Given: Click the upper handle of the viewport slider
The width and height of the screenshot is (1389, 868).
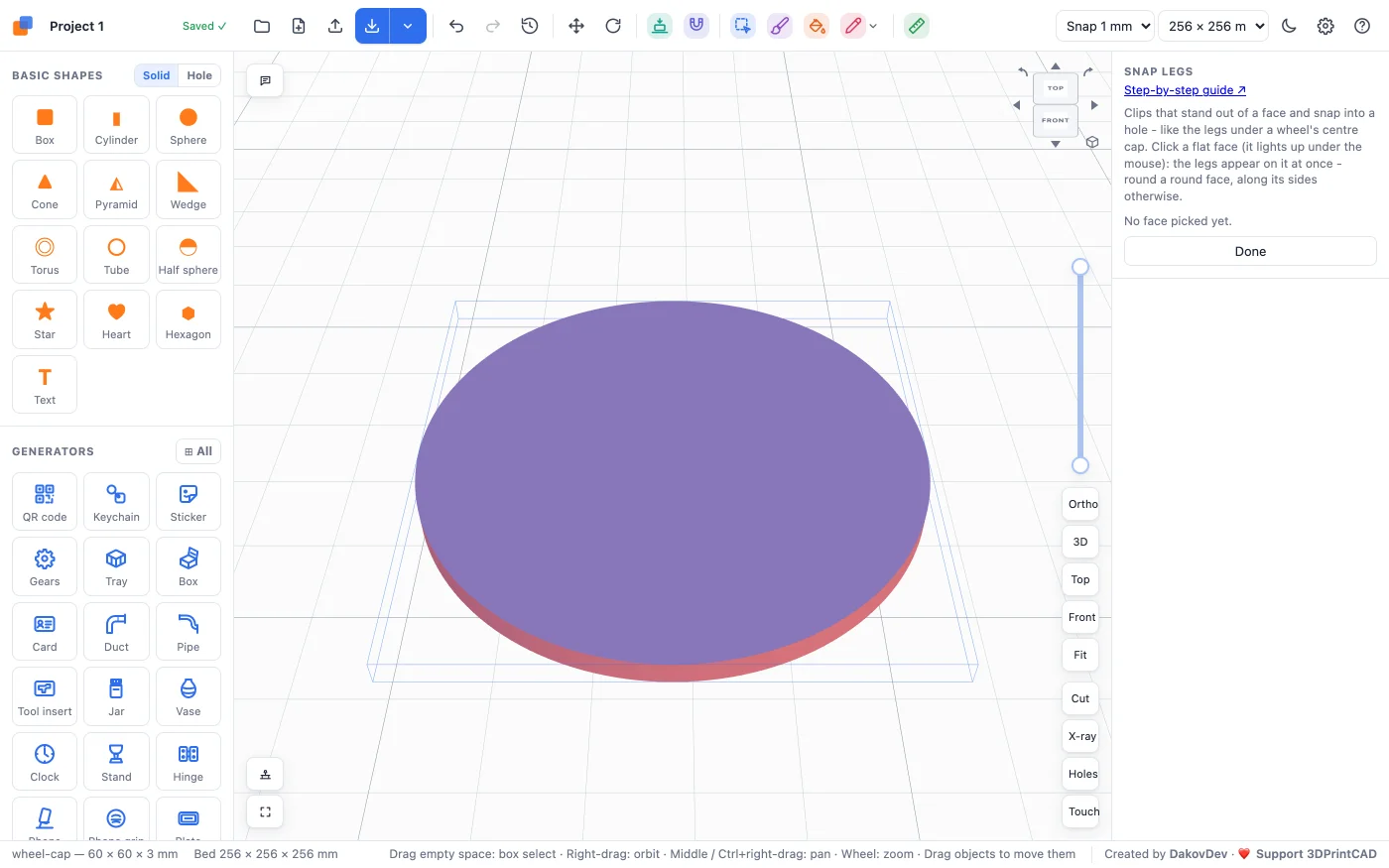Looking at the screenshot, I should [x=1080, y=267].
